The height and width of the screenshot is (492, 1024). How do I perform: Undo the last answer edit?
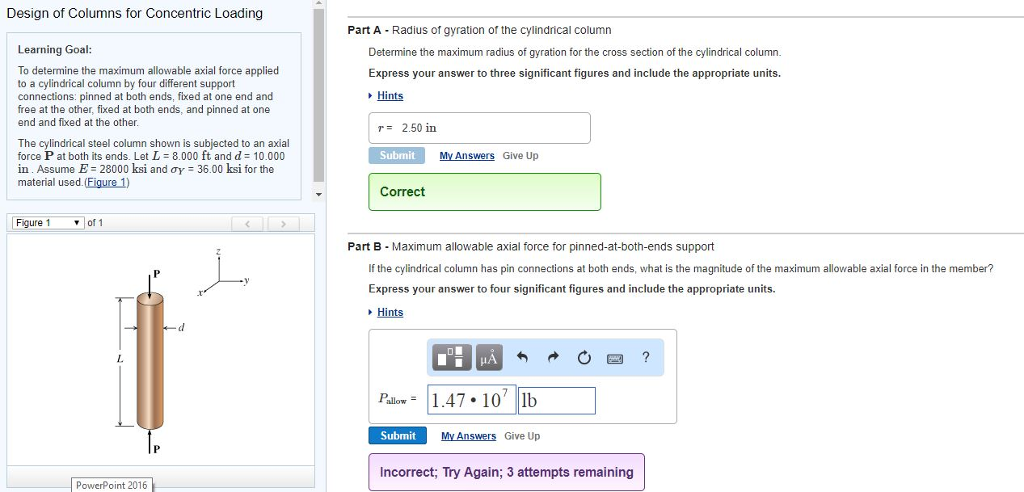522,357
